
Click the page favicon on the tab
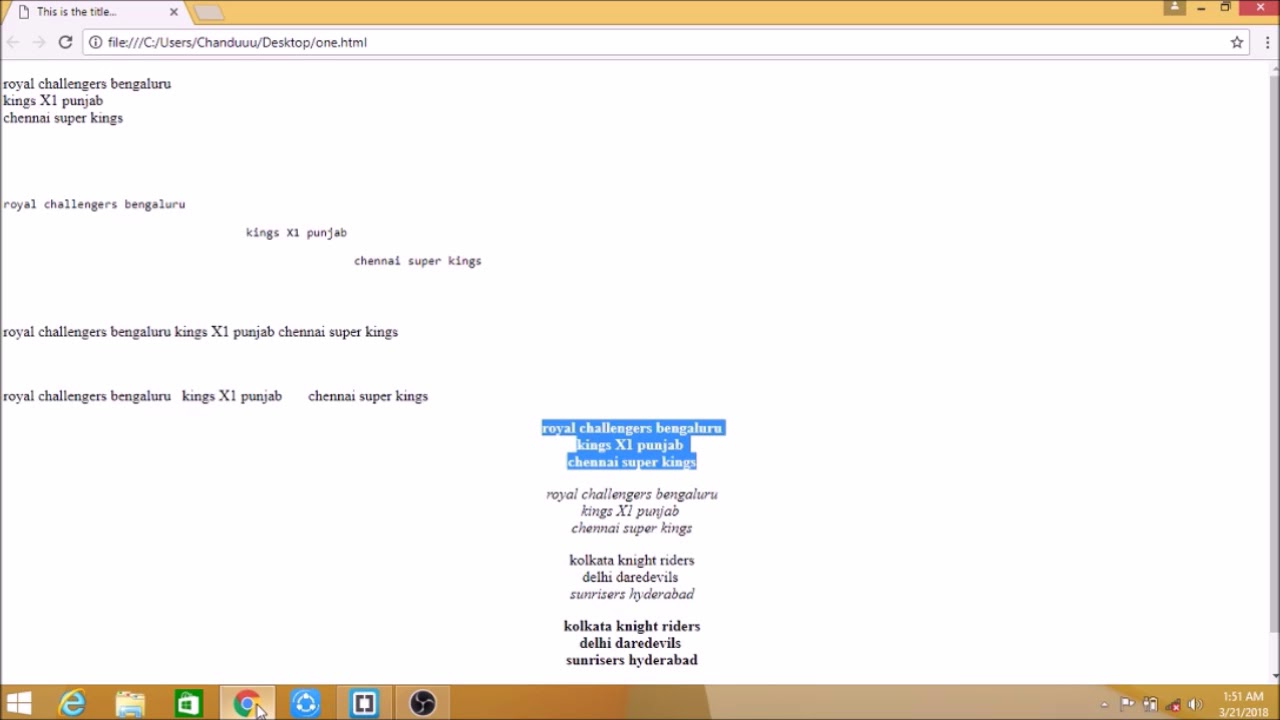tap(23, 12)
